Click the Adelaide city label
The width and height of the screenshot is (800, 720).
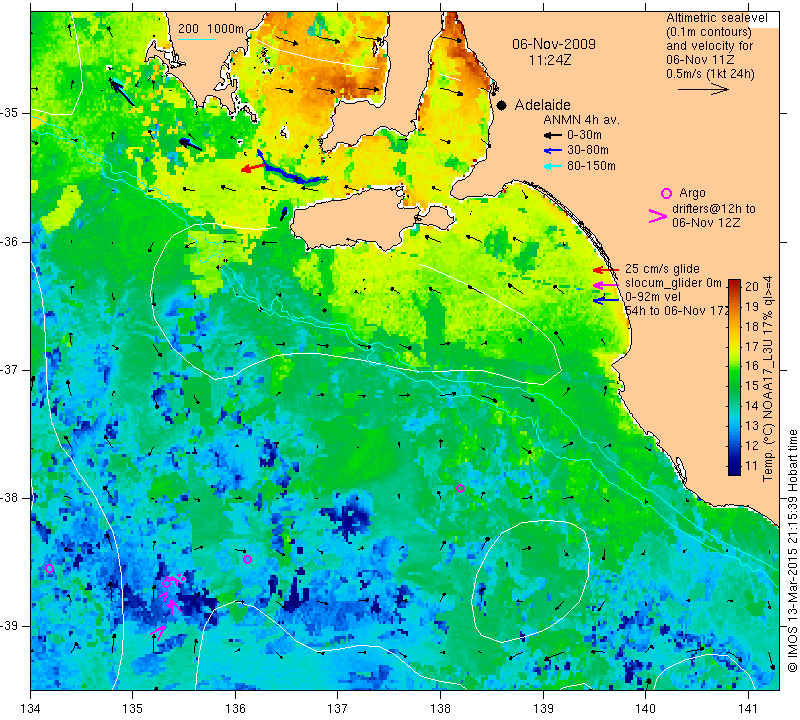click(542, 105)
